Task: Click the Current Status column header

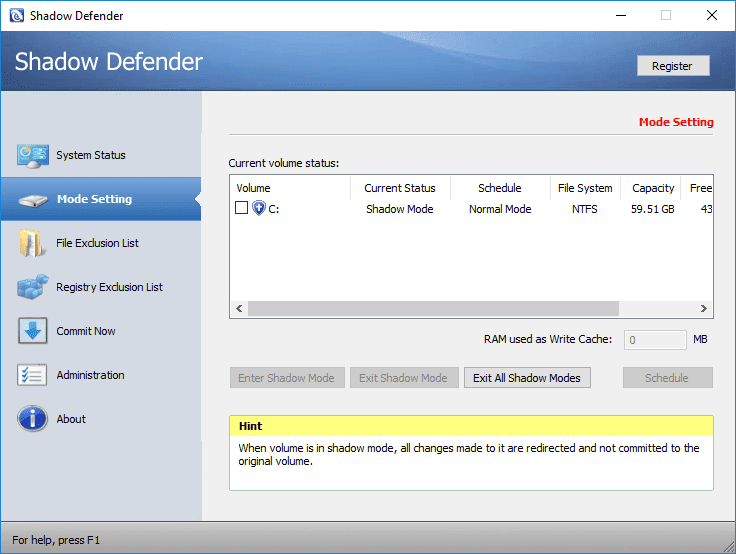Action: (x=400, y=188)
